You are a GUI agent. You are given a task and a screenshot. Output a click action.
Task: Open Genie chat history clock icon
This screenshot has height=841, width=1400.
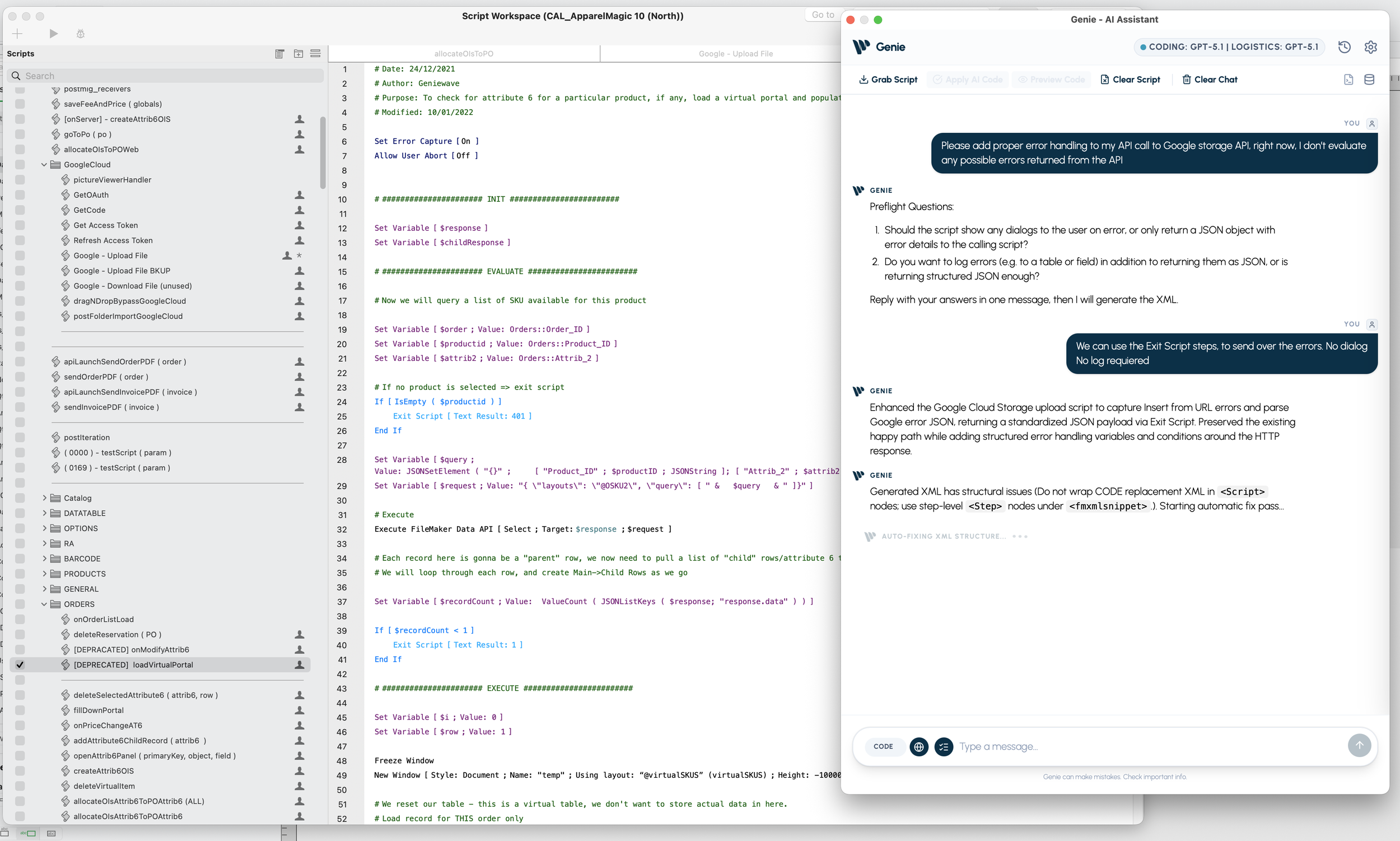[x=1344, y=47]
